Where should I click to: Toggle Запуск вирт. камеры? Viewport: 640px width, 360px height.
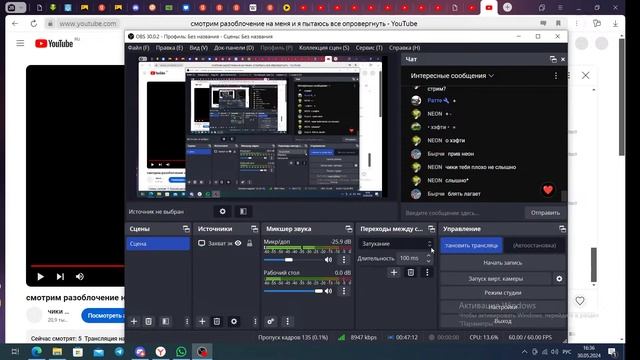(496, 279)
